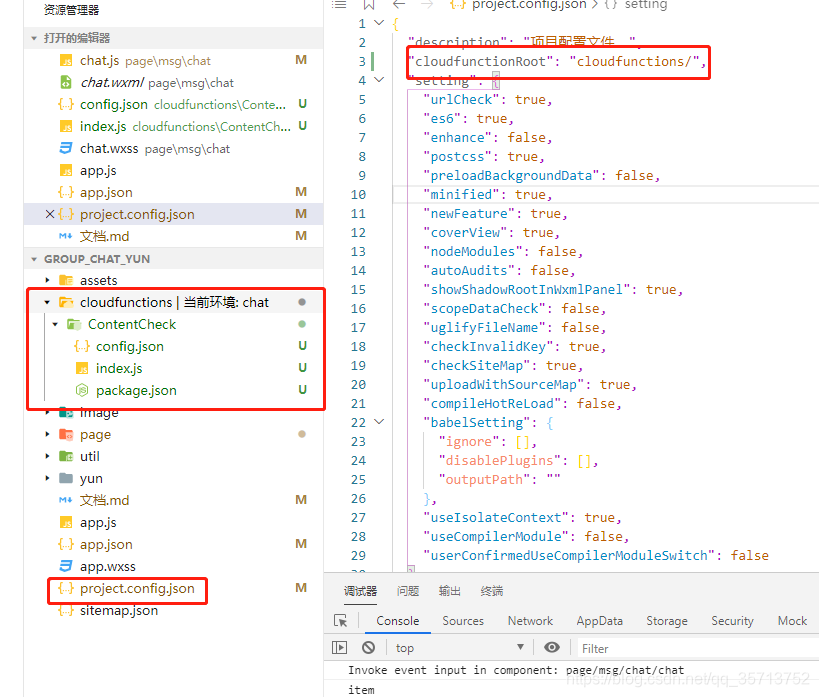Open config.json under ContentCheck folder
819x697 pixels.
click(130, 346)
